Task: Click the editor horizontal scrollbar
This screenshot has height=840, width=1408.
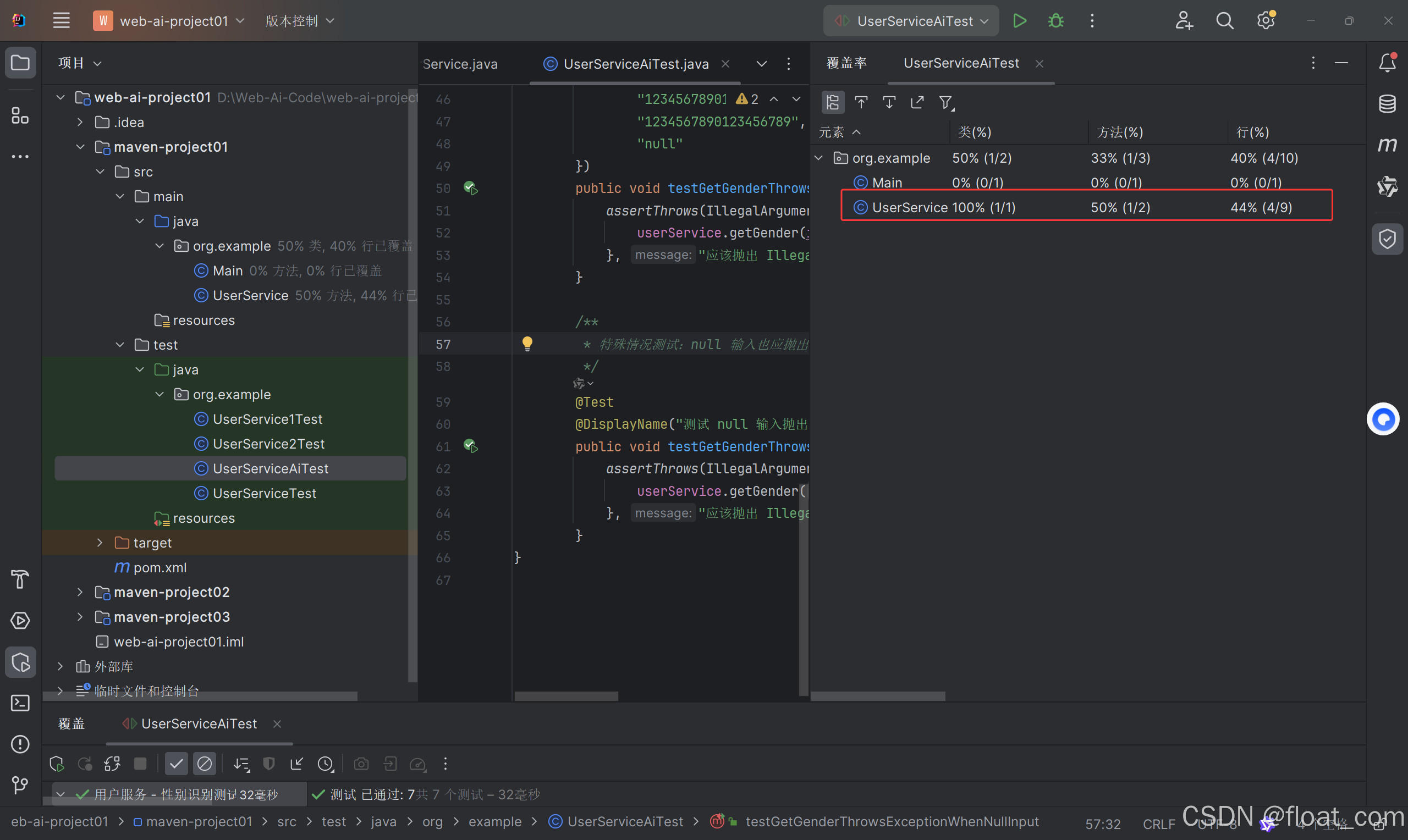Action: (566, 695)
